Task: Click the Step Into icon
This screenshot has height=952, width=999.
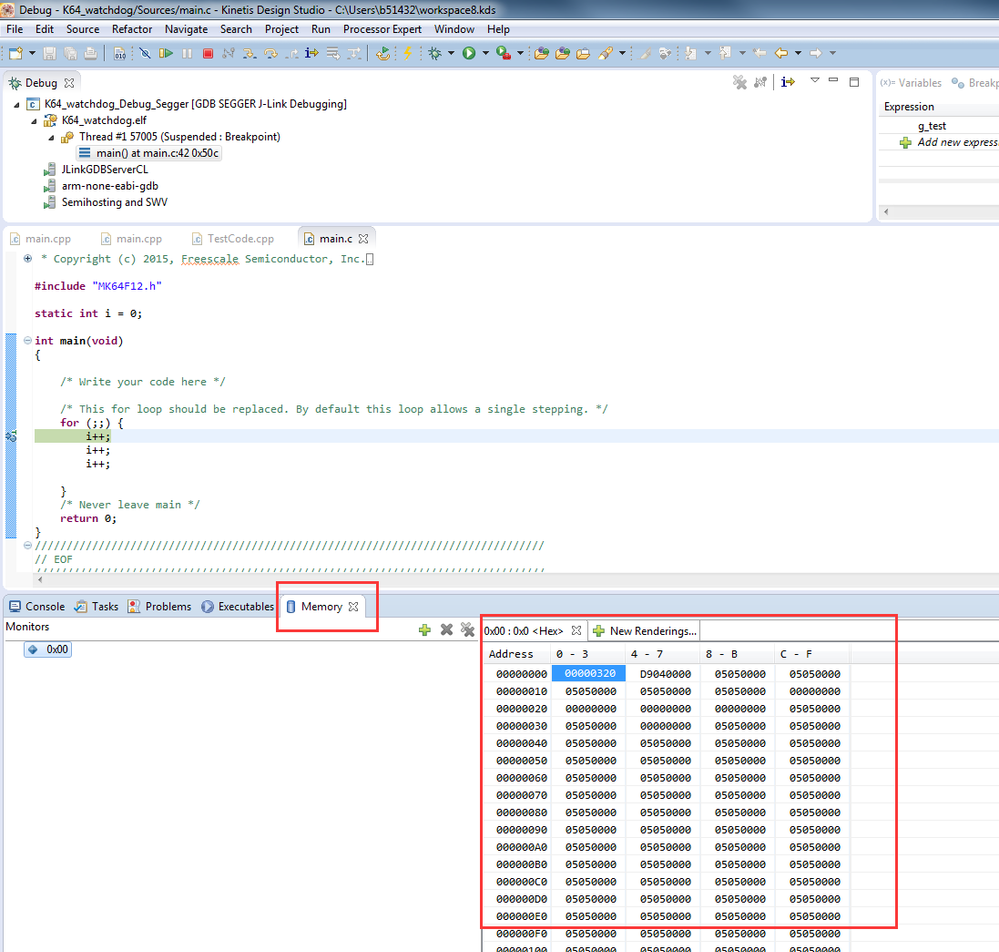Action: tap(249, 54)
